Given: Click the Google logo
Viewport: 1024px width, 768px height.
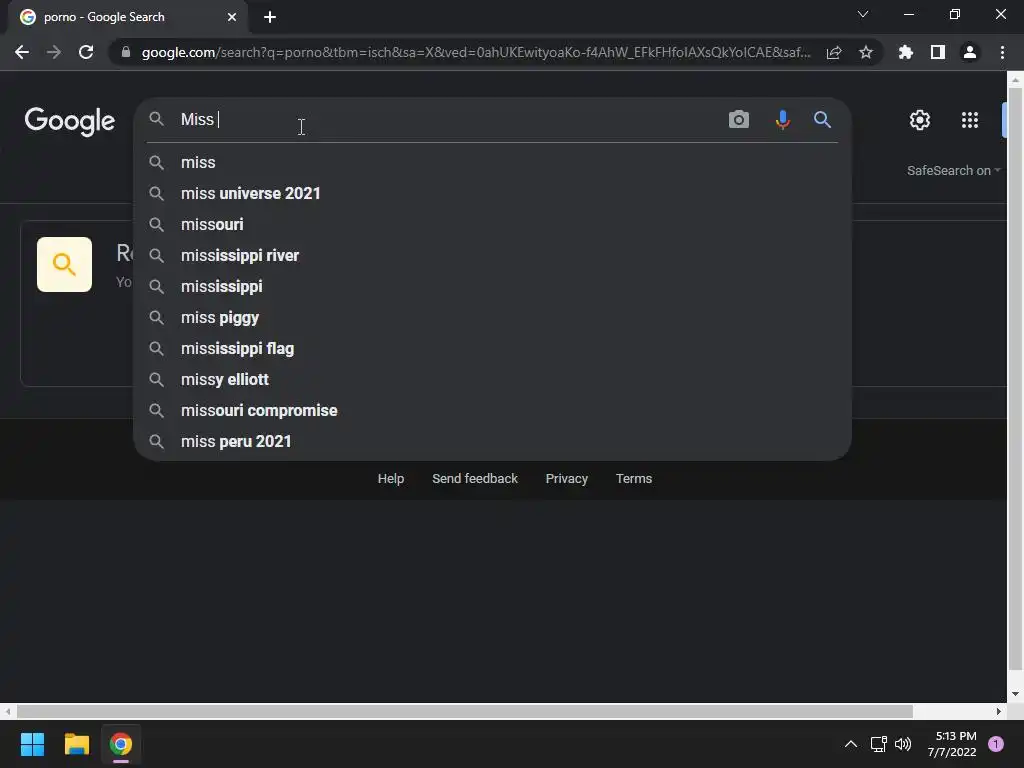Looking at the screenshot, I should [70, 121].
